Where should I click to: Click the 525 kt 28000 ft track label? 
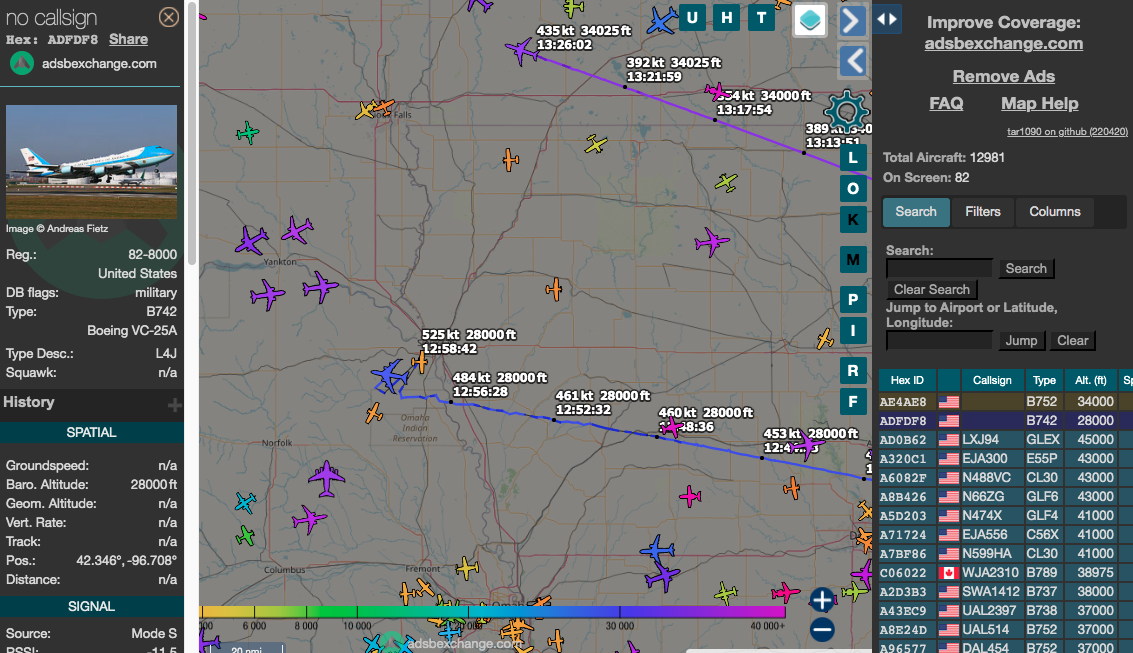[469, 342]
